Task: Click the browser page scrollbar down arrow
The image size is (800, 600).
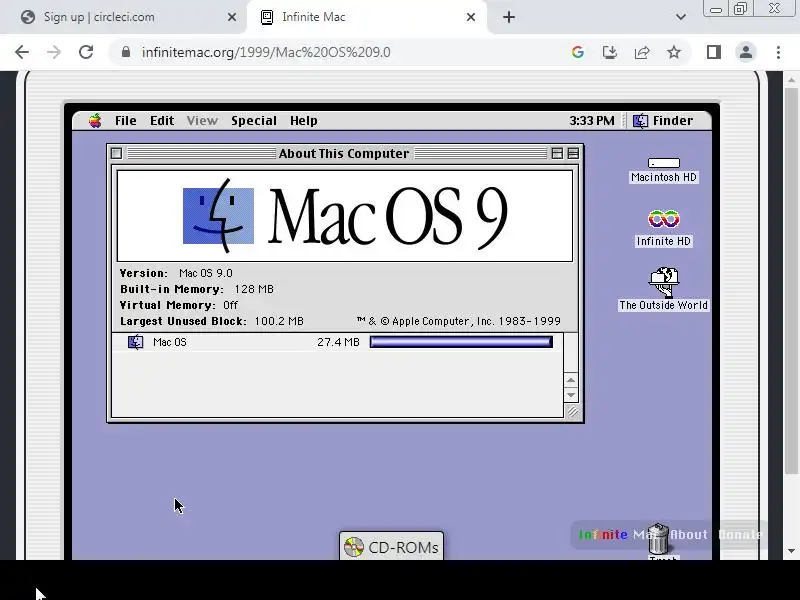Action: click(x=791, y=551)
